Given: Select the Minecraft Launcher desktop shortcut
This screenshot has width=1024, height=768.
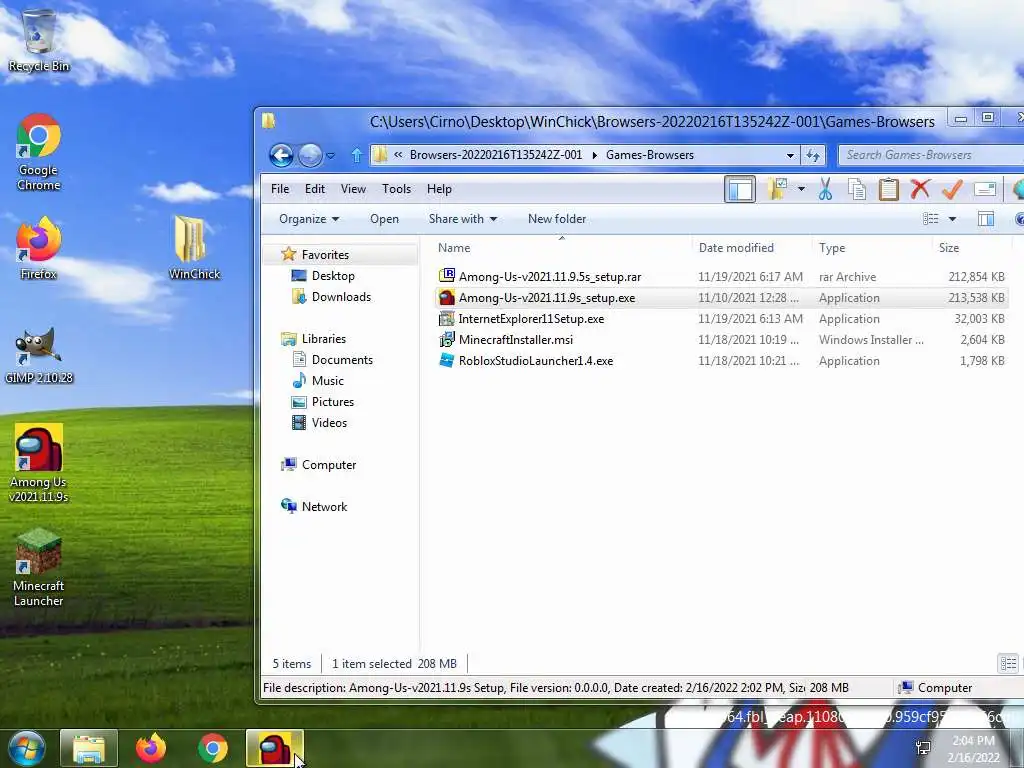Looking at the screenshot, I should click(x=39, y=568).
